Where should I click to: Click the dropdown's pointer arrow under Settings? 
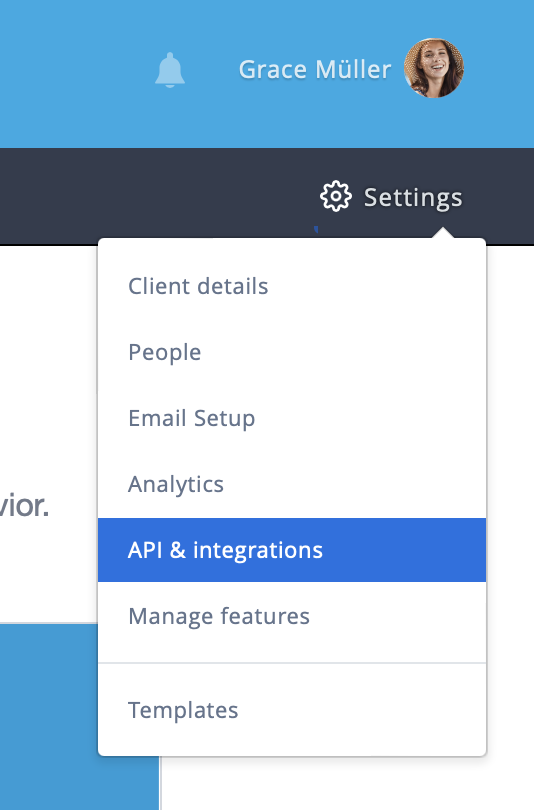point(443,233)
